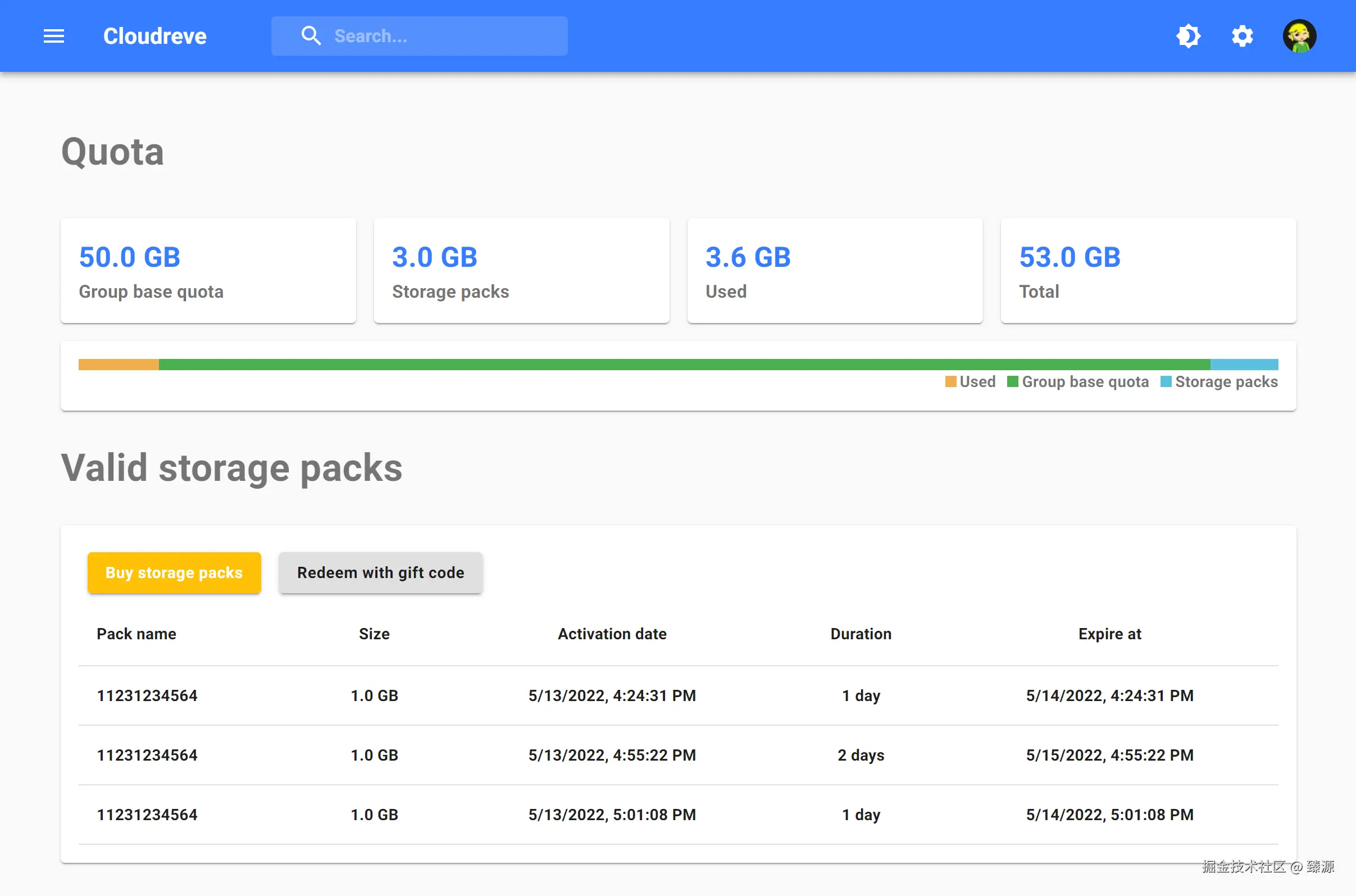Click the green quota bar segment
1356x896 pixels.
pos(684,365)
